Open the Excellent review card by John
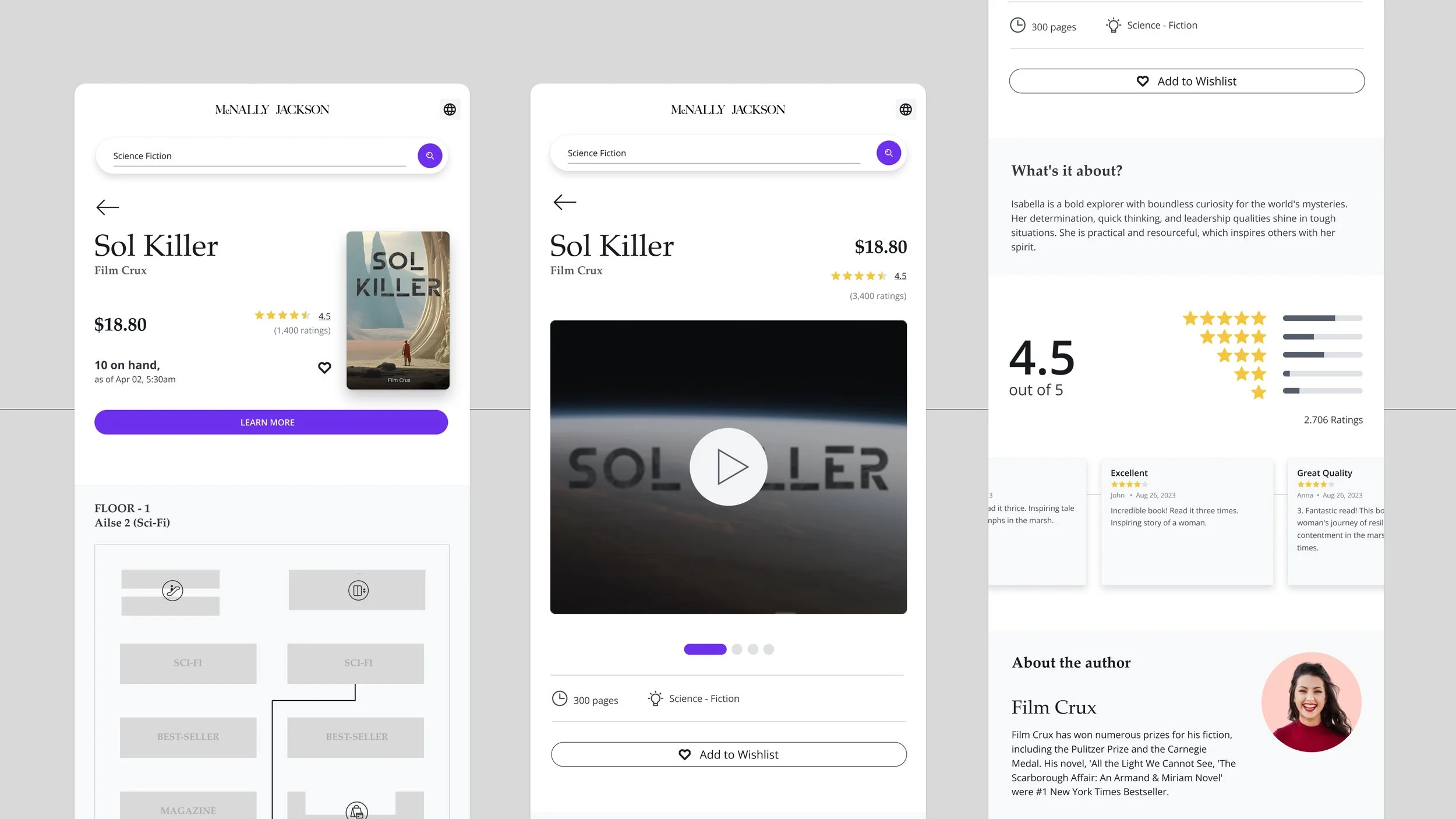This screenshot has height=819, width=1456. point(1186,521)
